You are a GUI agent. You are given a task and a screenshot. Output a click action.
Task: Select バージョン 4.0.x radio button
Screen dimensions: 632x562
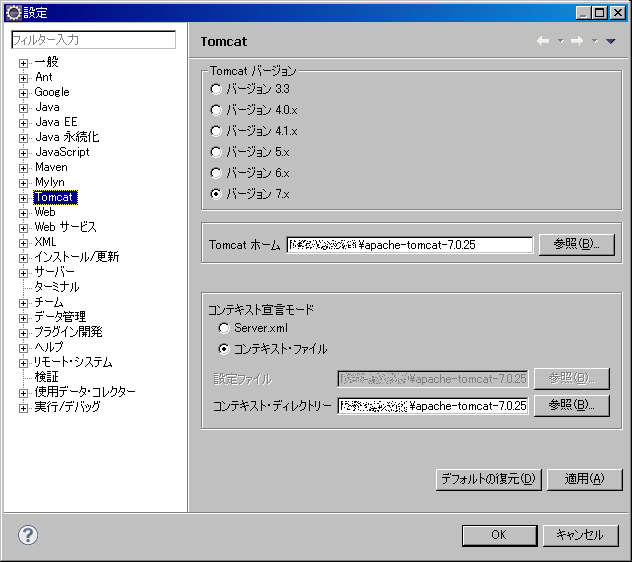pyautogui.click(x=216, y=110)
